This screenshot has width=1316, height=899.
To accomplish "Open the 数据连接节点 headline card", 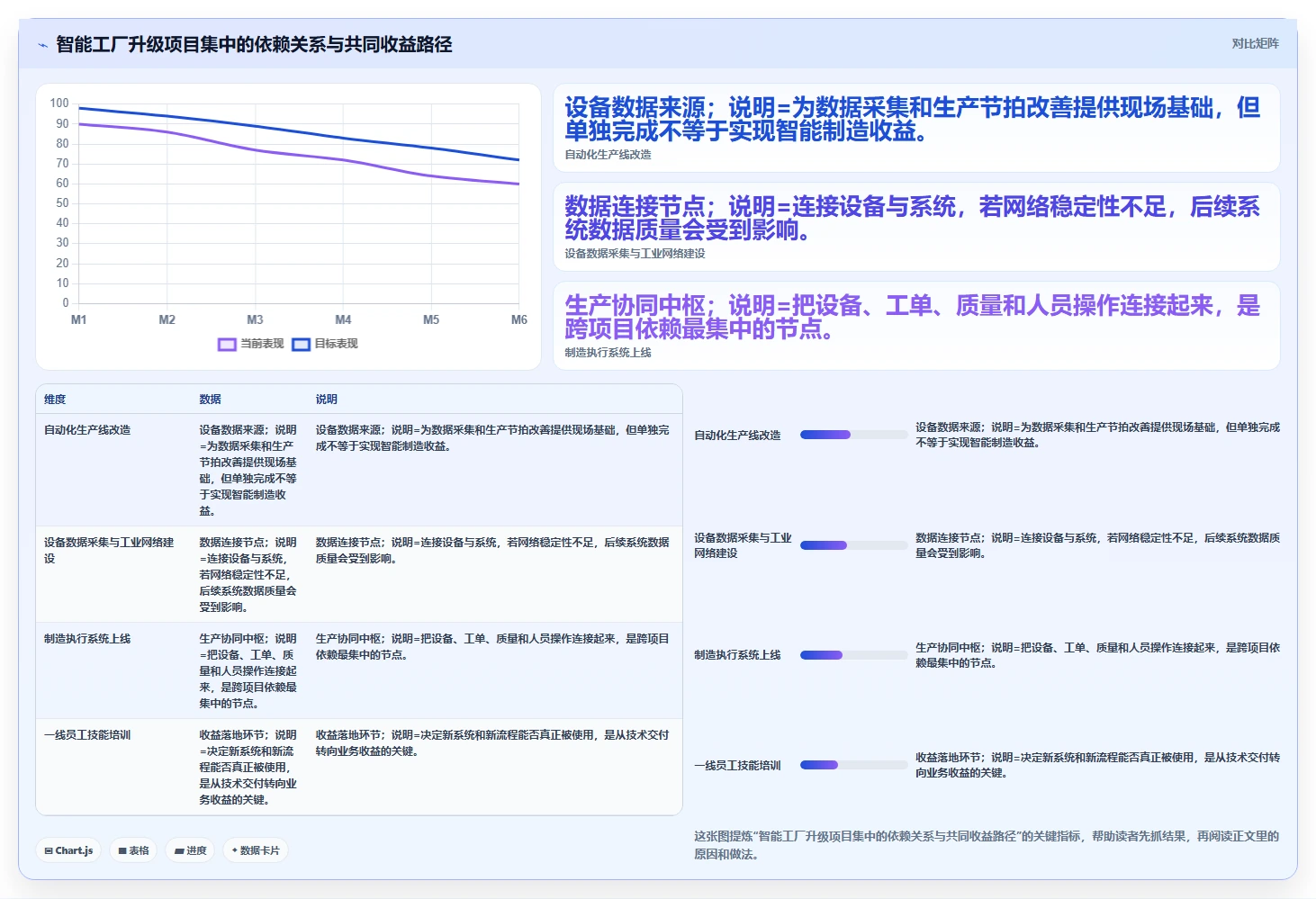I will click(x=916, y=227).
